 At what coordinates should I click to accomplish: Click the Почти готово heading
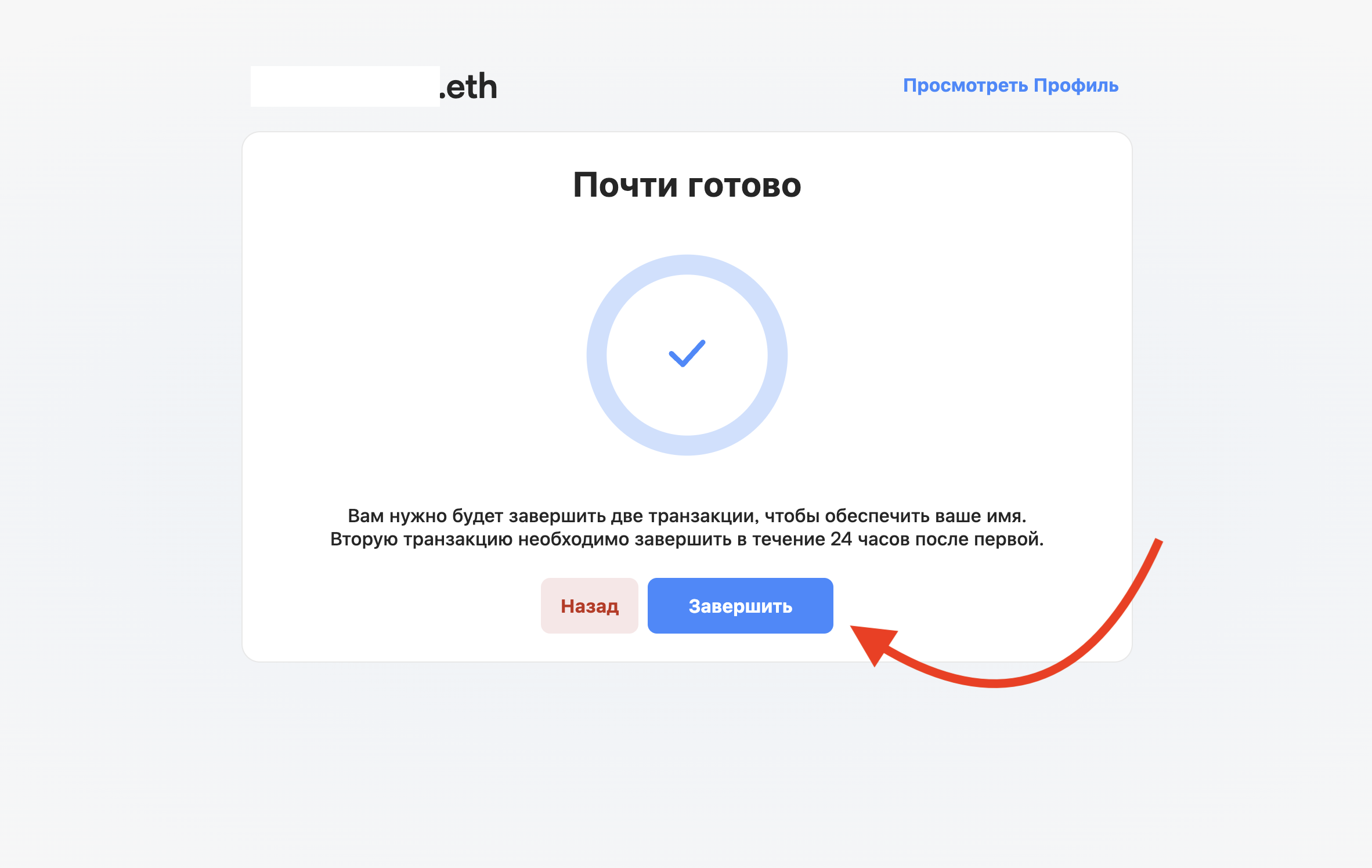tap(687, 185)
